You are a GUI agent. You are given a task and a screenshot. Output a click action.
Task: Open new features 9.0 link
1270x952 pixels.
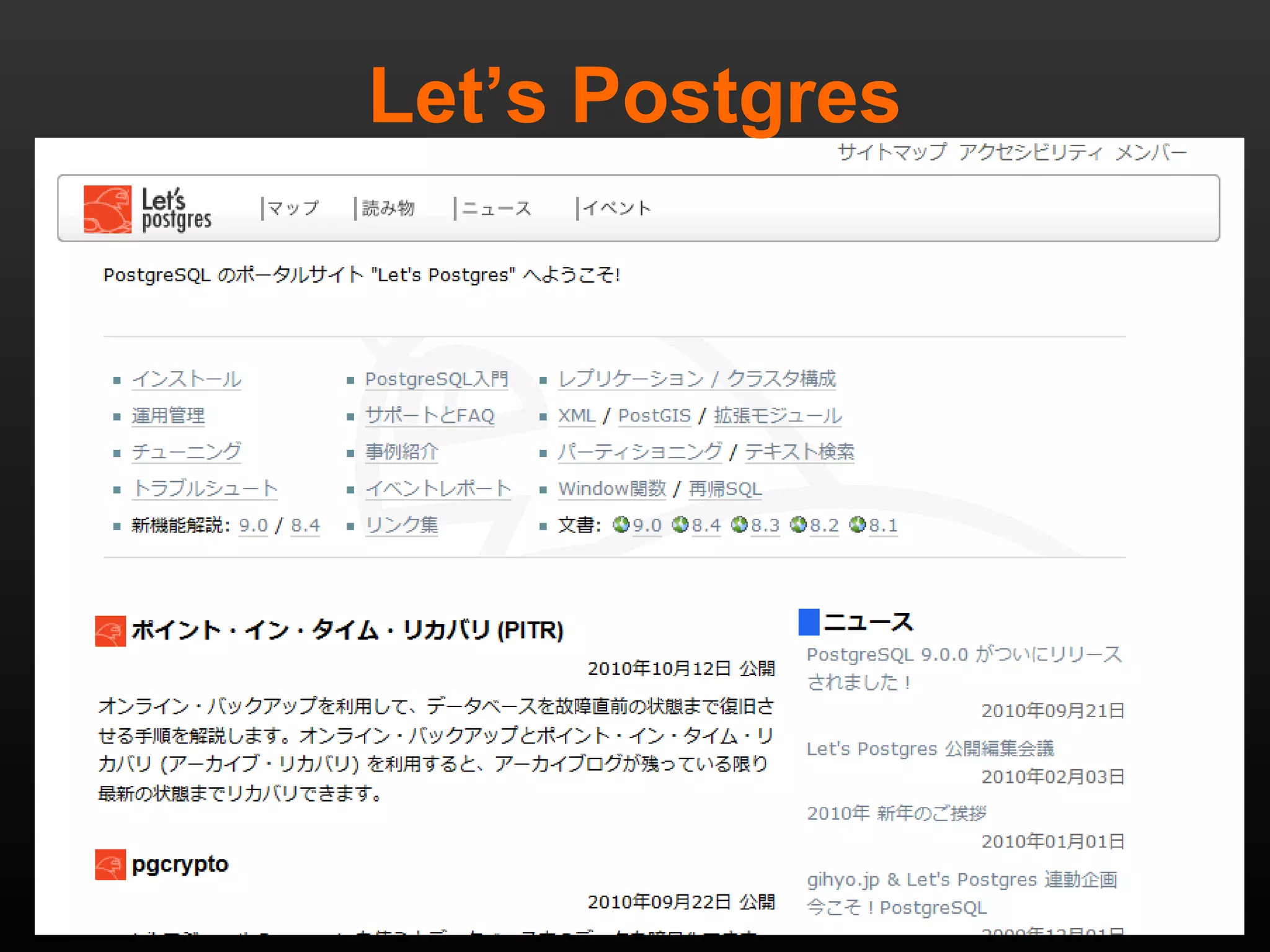[x=254, y=526]
